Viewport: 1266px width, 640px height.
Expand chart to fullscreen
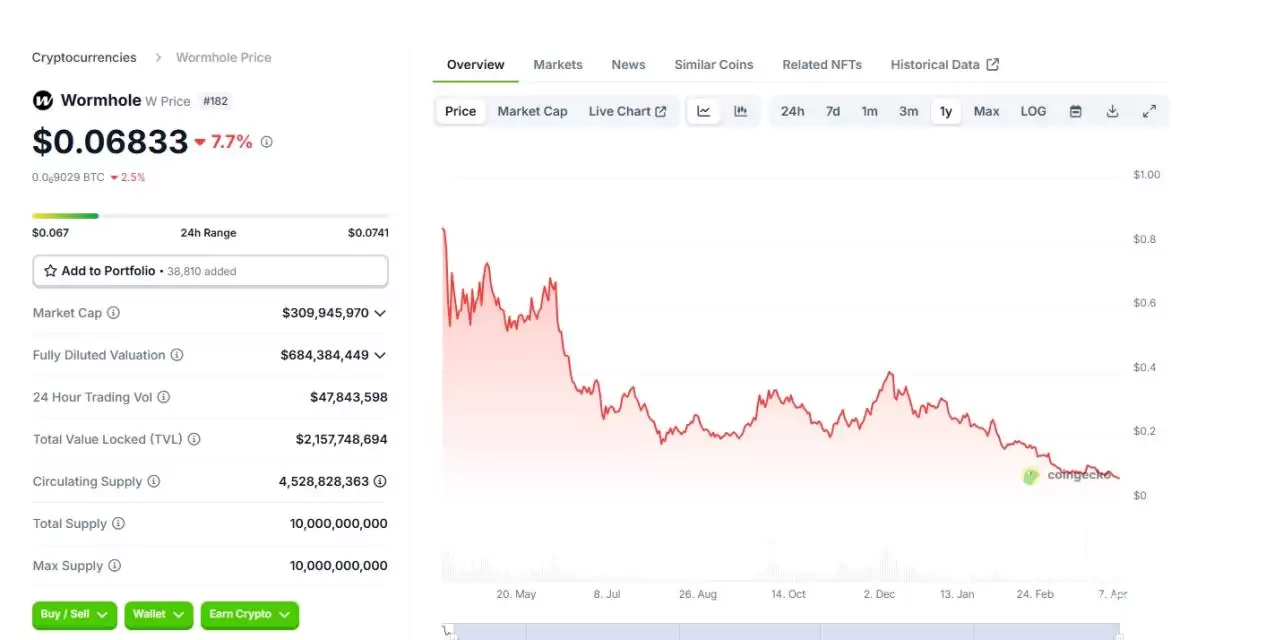point(1149,111)
